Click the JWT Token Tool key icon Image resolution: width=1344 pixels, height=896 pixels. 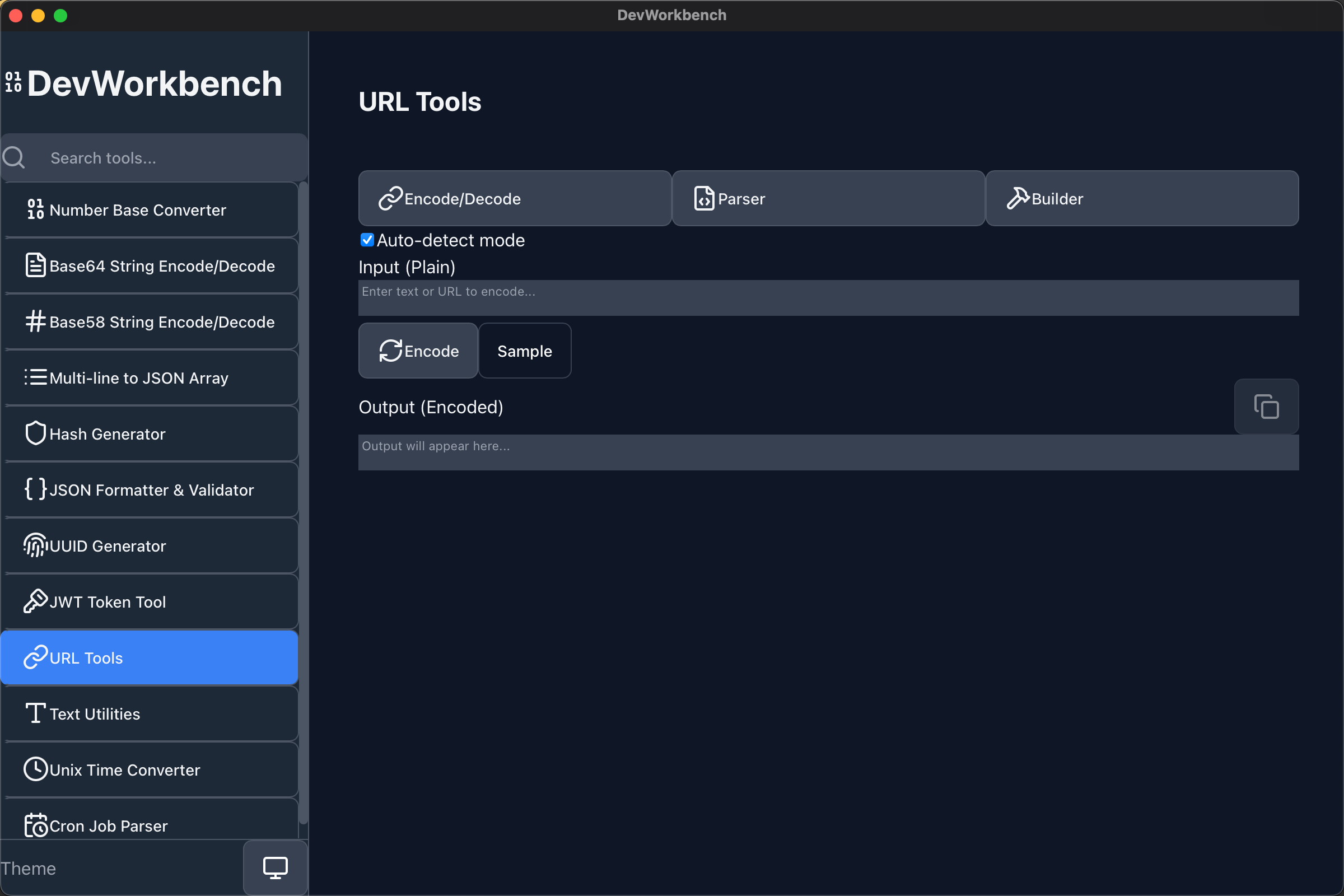point(35,601)
